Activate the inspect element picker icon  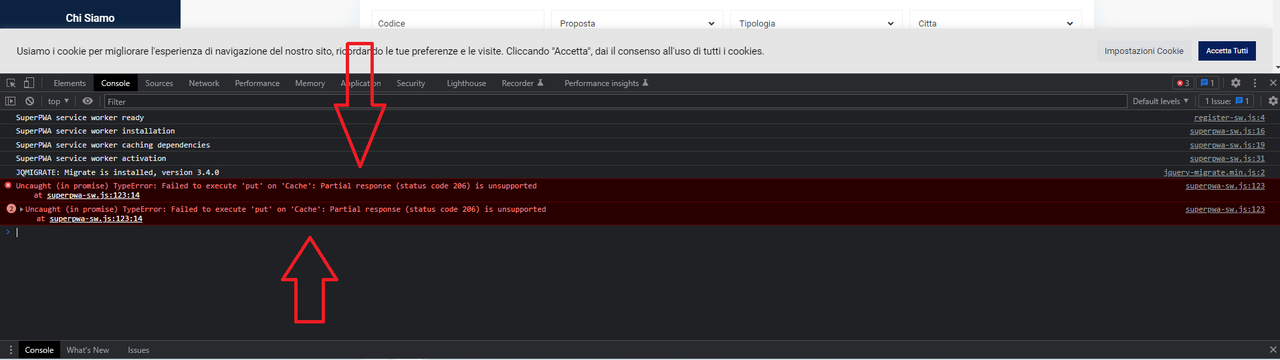(x=11, y=83)
